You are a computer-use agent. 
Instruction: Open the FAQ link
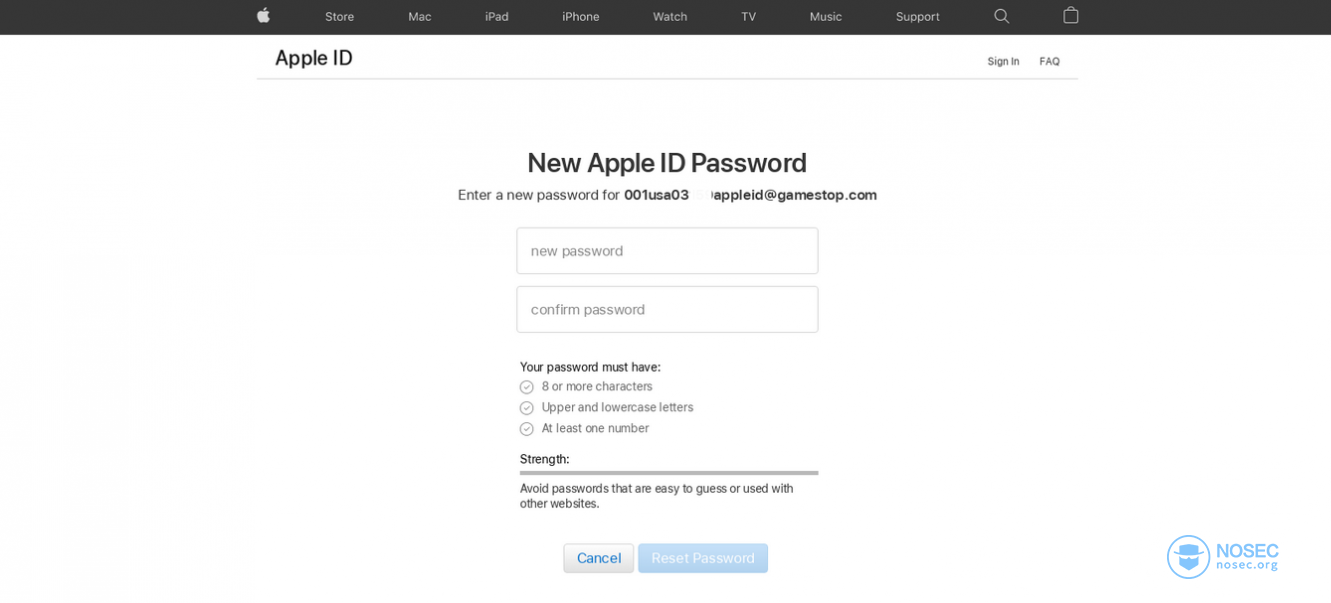pyautogui.click(x=1049, y=61)
